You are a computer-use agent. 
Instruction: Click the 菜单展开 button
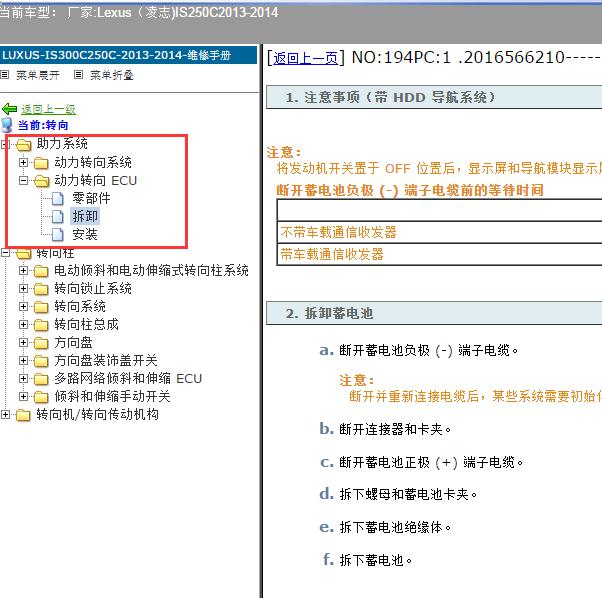pos(38,75)
